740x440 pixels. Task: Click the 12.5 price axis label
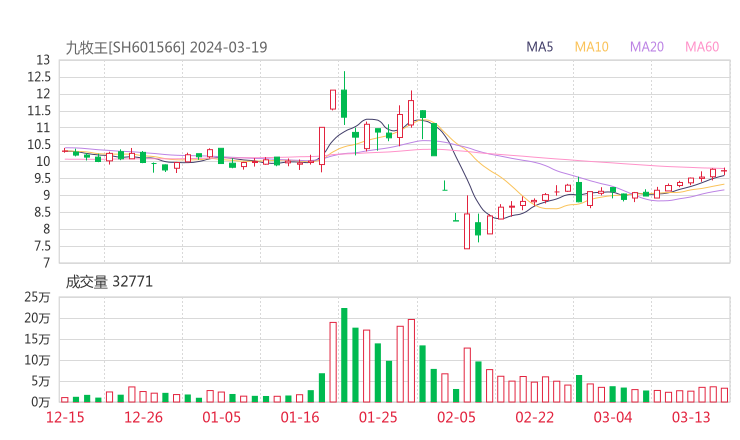(39, 77)
